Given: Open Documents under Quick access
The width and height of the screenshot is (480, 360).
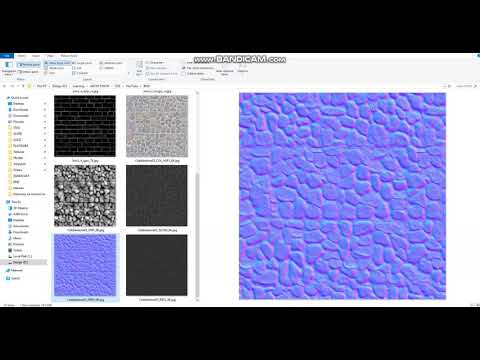Looking at the screenshot, I should 21,116.
